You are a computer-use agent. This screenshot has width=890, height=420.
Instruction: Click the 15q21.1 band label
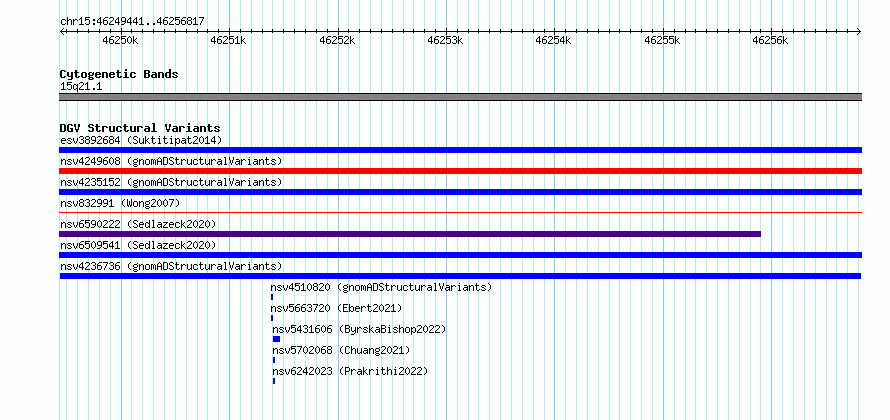[x=81, y=86]
